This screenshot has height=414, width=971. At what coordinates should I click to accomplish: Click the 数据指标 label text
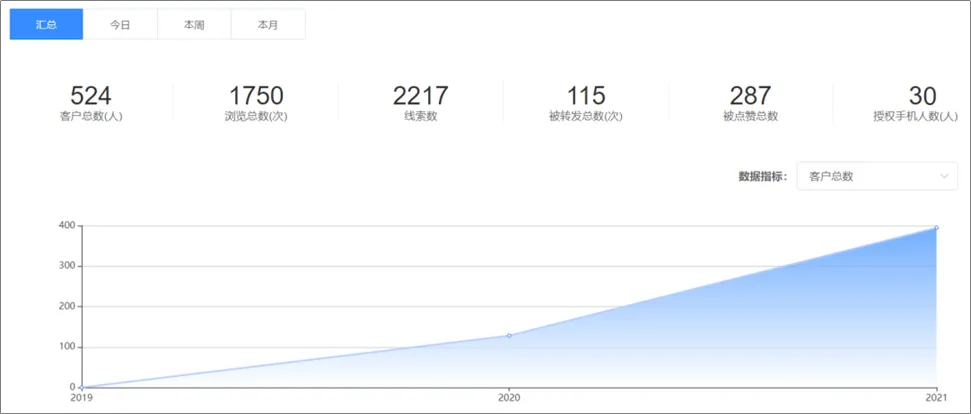tap(762, 176)
